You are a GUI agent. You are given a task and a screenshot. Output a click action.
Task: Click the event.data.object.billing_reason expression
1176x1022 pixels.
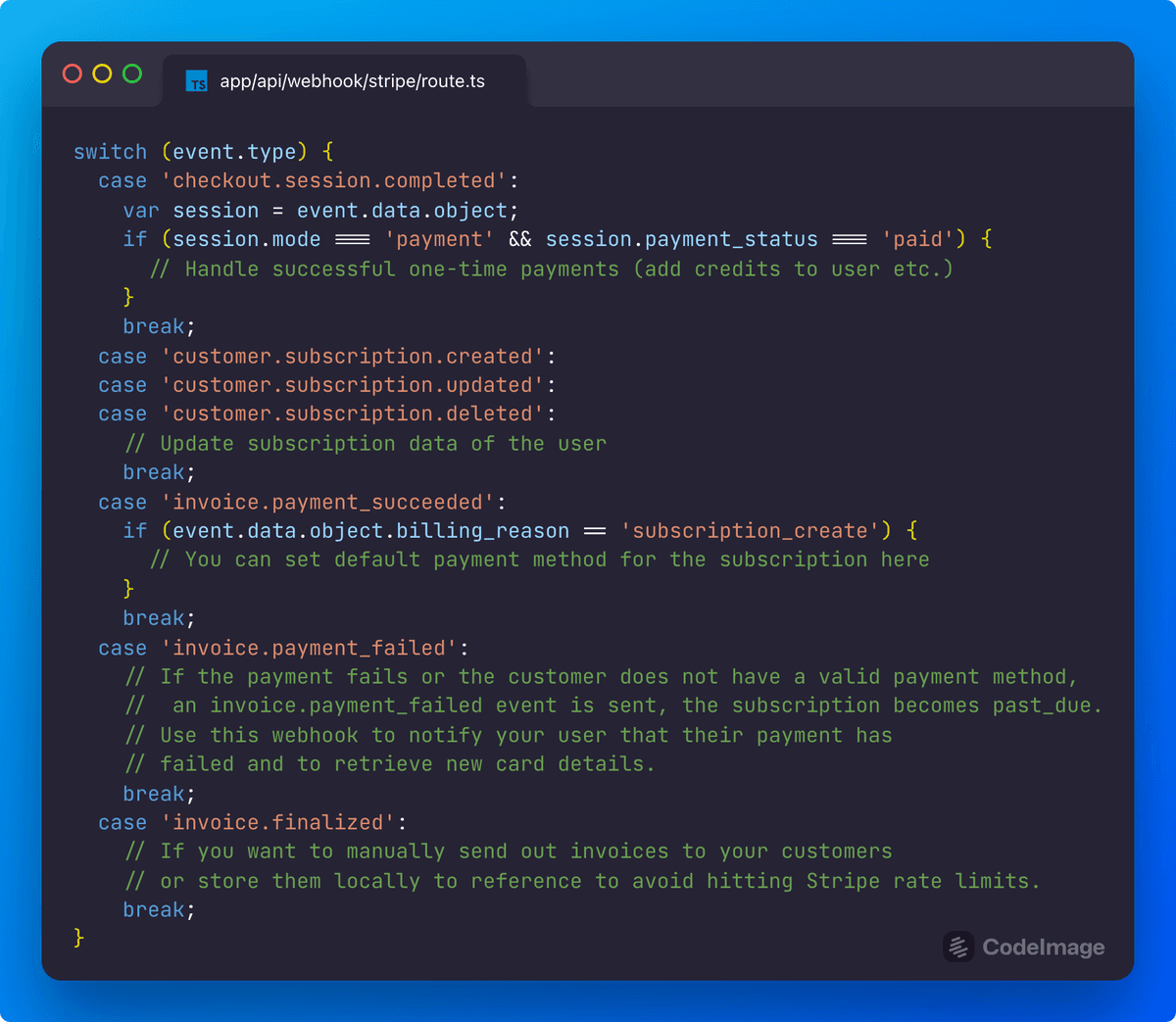(x=371, y=531)
